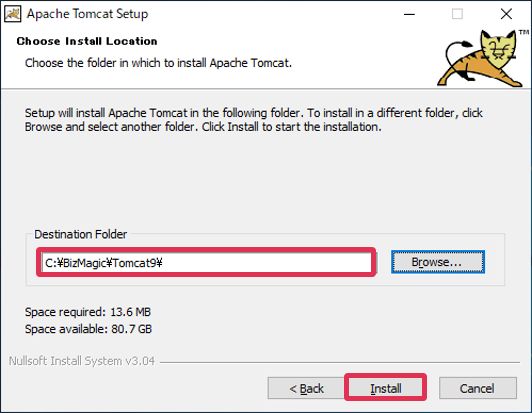
Task: Start installation with the Install button
Action: click(x=385, y=388)
